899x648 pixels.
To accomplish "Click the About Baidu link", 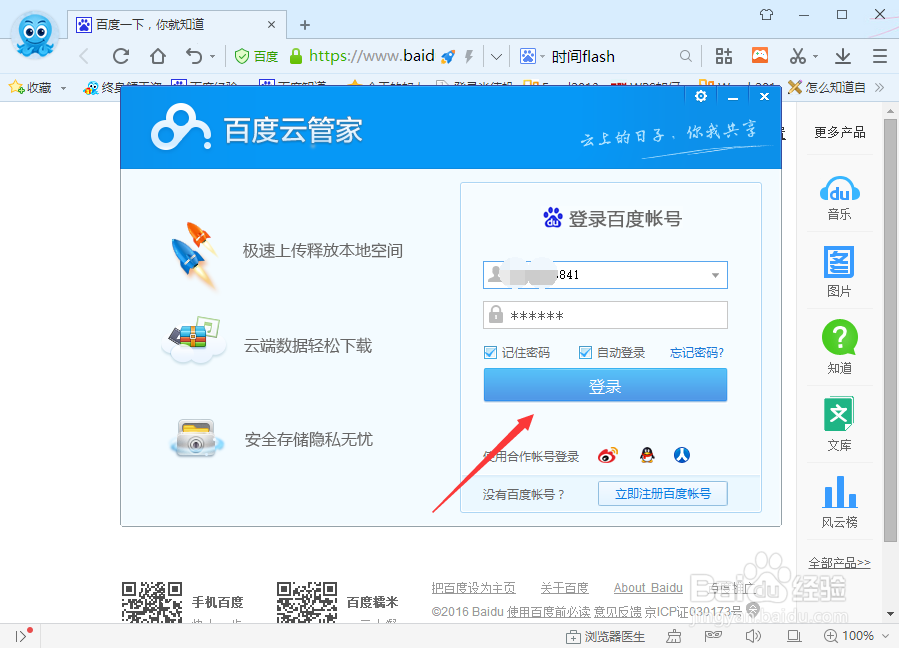I will (648, 588).
